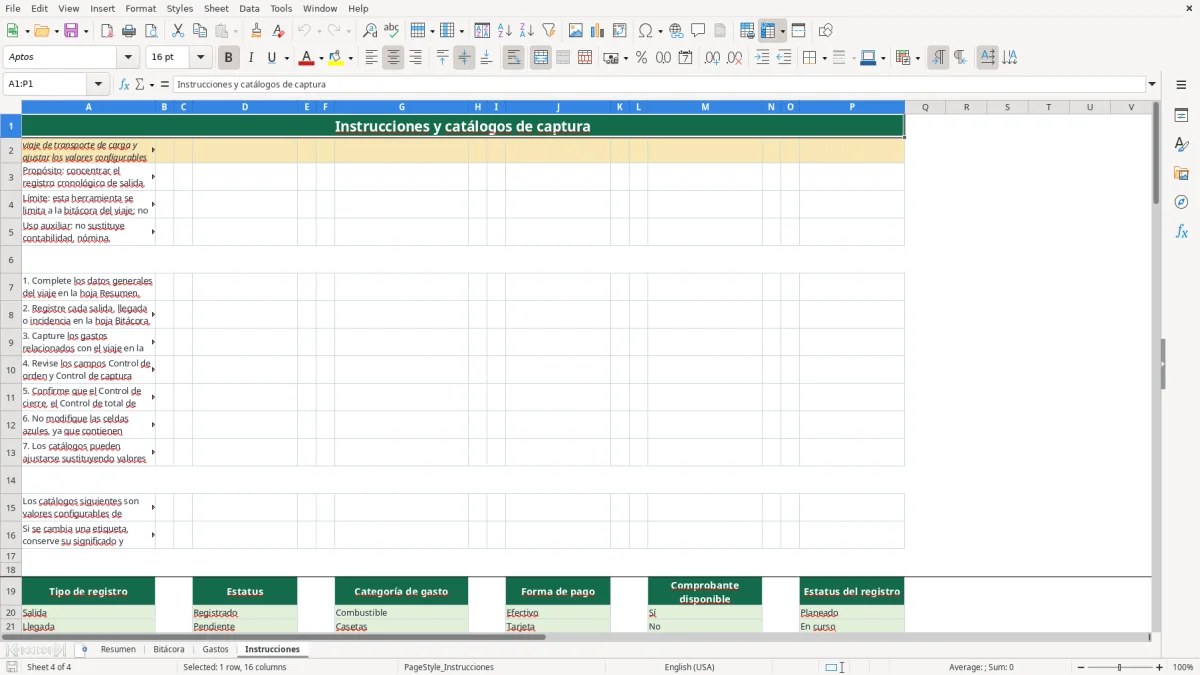This screenshot has width=1200, height=675.
Task: Toggle Underline formatting
Action: click(271, 58)
